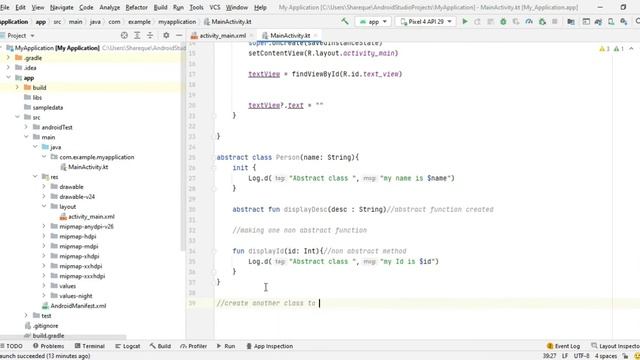The image size is (640, 360).
Task: Collapse the res folder
Action: click(x=35, y=177)
